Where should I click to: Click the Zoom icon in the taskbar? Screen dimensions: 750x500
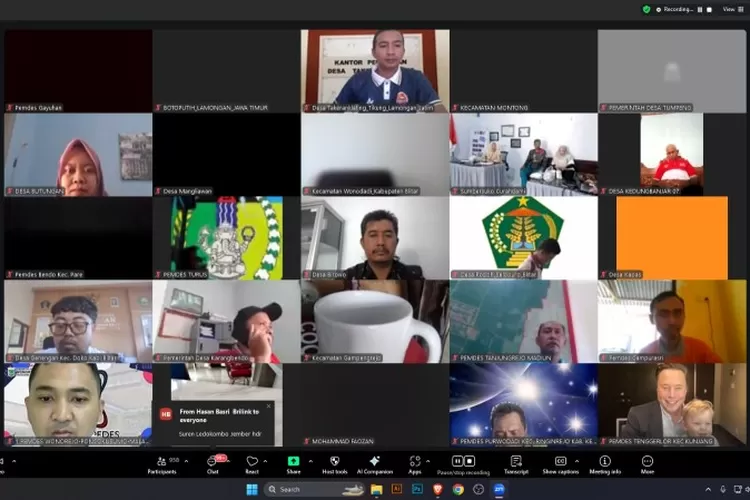click(499, 489)
